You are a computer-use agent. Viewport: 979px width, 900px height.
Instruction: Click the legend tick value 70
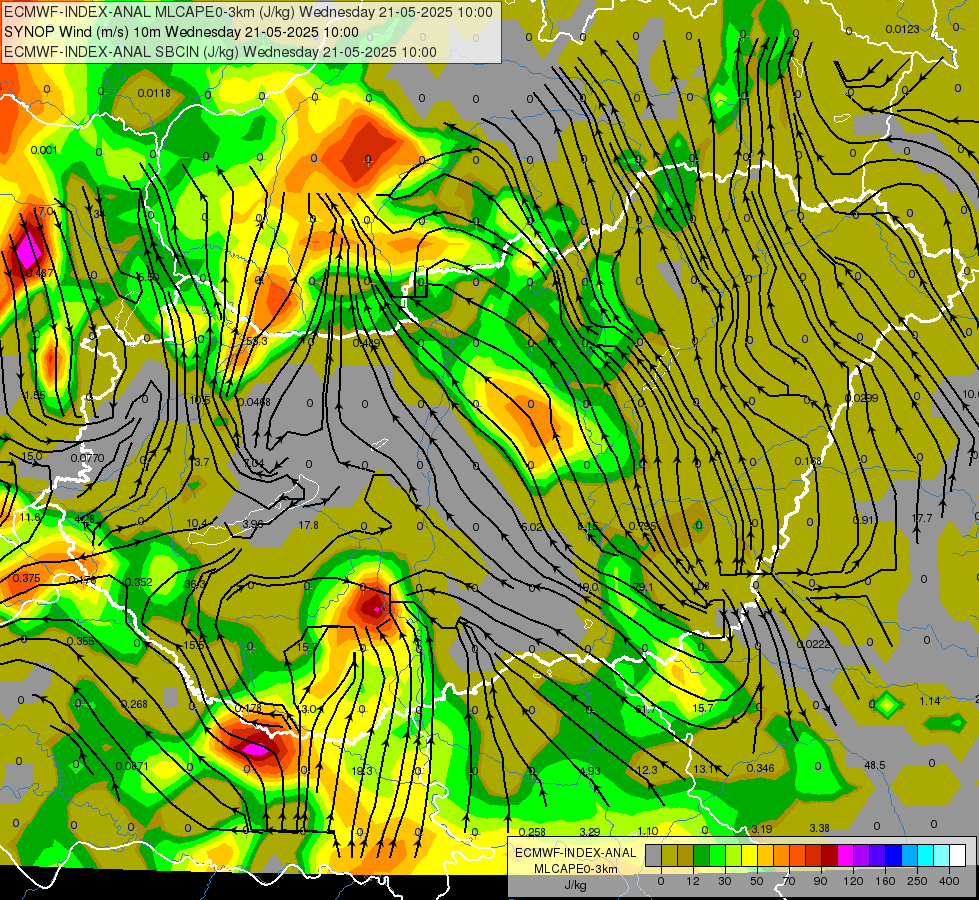click(x=789, y=881)
